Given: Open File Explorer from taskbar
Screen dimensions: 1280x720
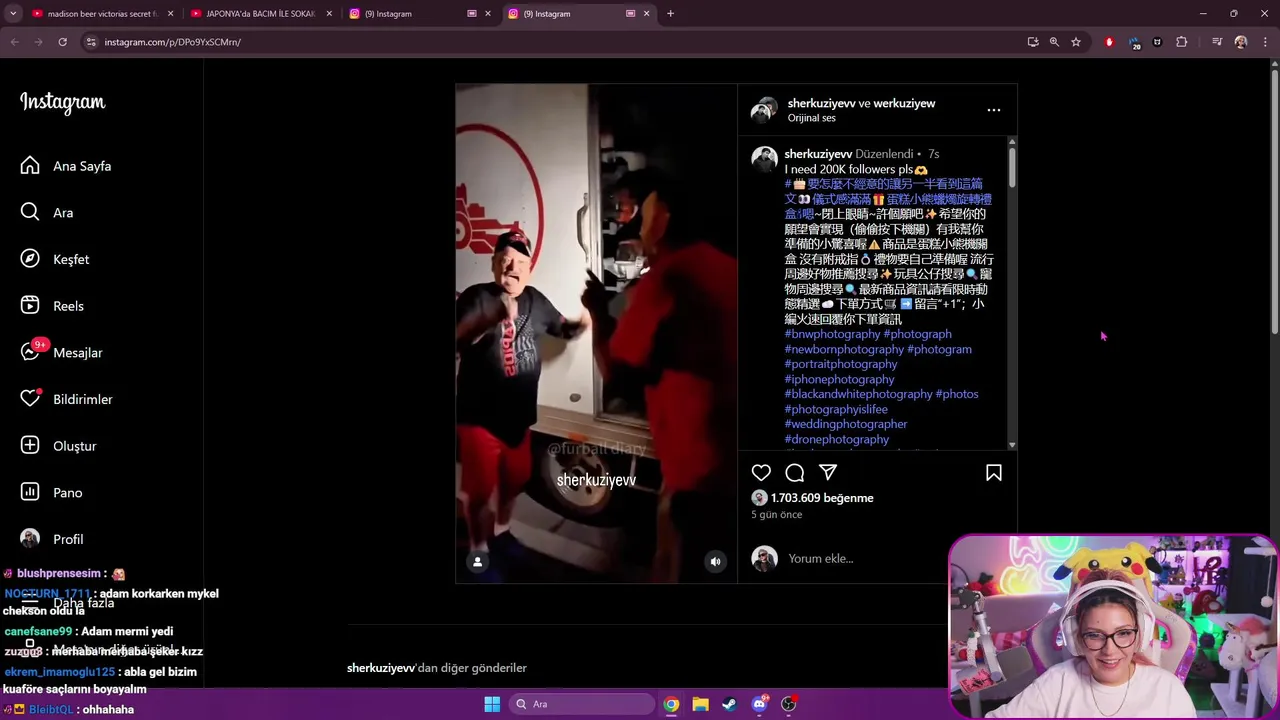Looking at the screenshot, I should 700,704.
